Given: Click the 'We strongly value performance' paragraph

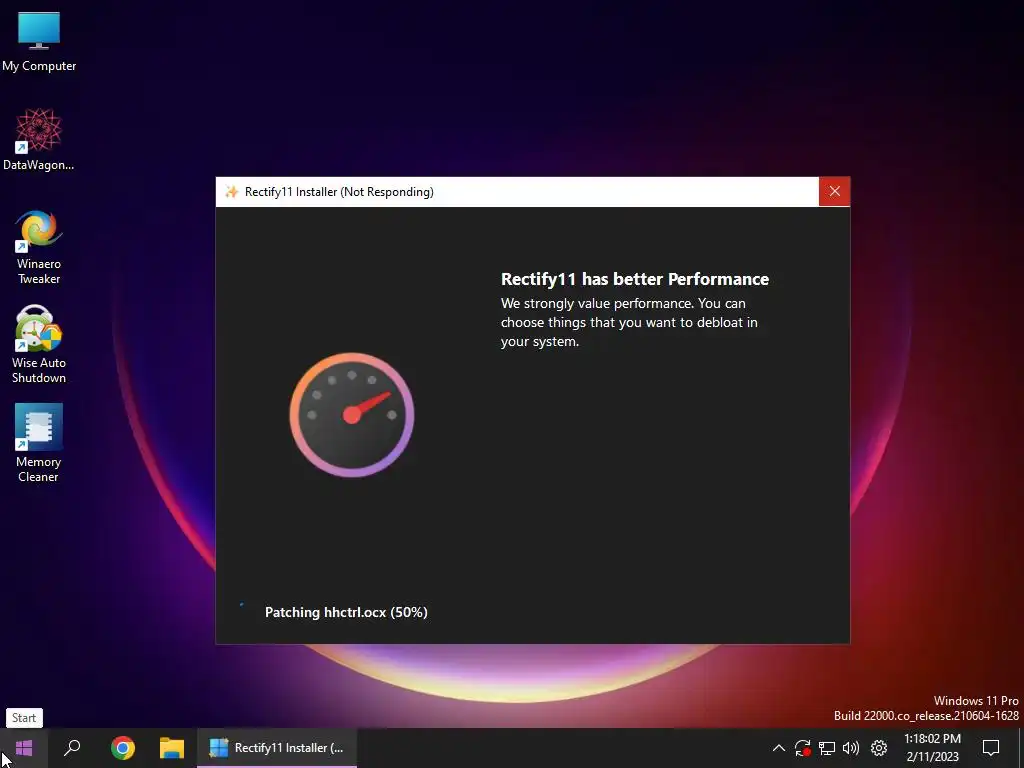Looking at the screenshot, I should tap(629, 322).
